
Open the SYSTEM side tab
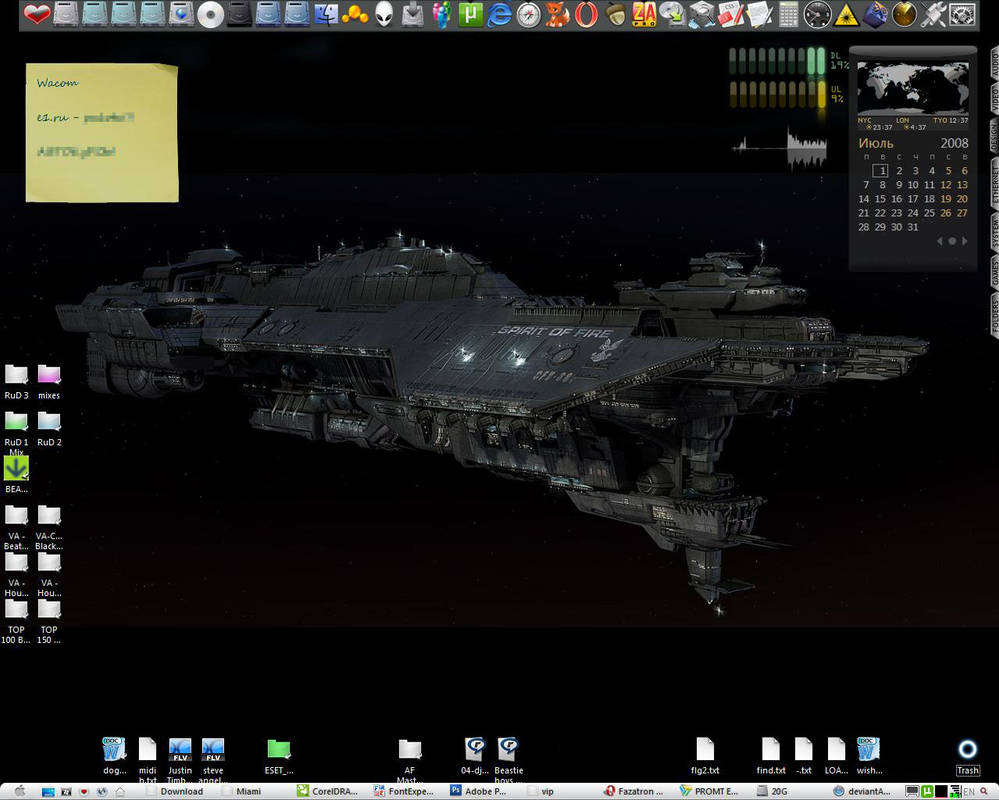click(x=993, y=232)
